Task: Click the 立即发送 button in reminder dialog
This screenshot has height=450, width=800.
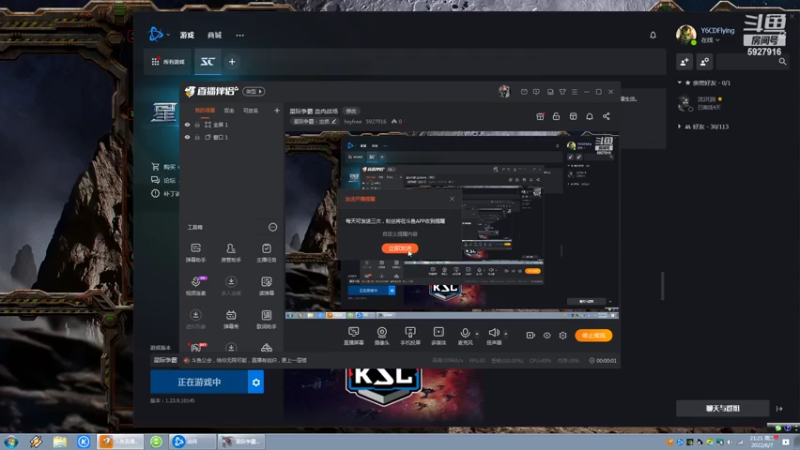Action: tap(400, 248)
